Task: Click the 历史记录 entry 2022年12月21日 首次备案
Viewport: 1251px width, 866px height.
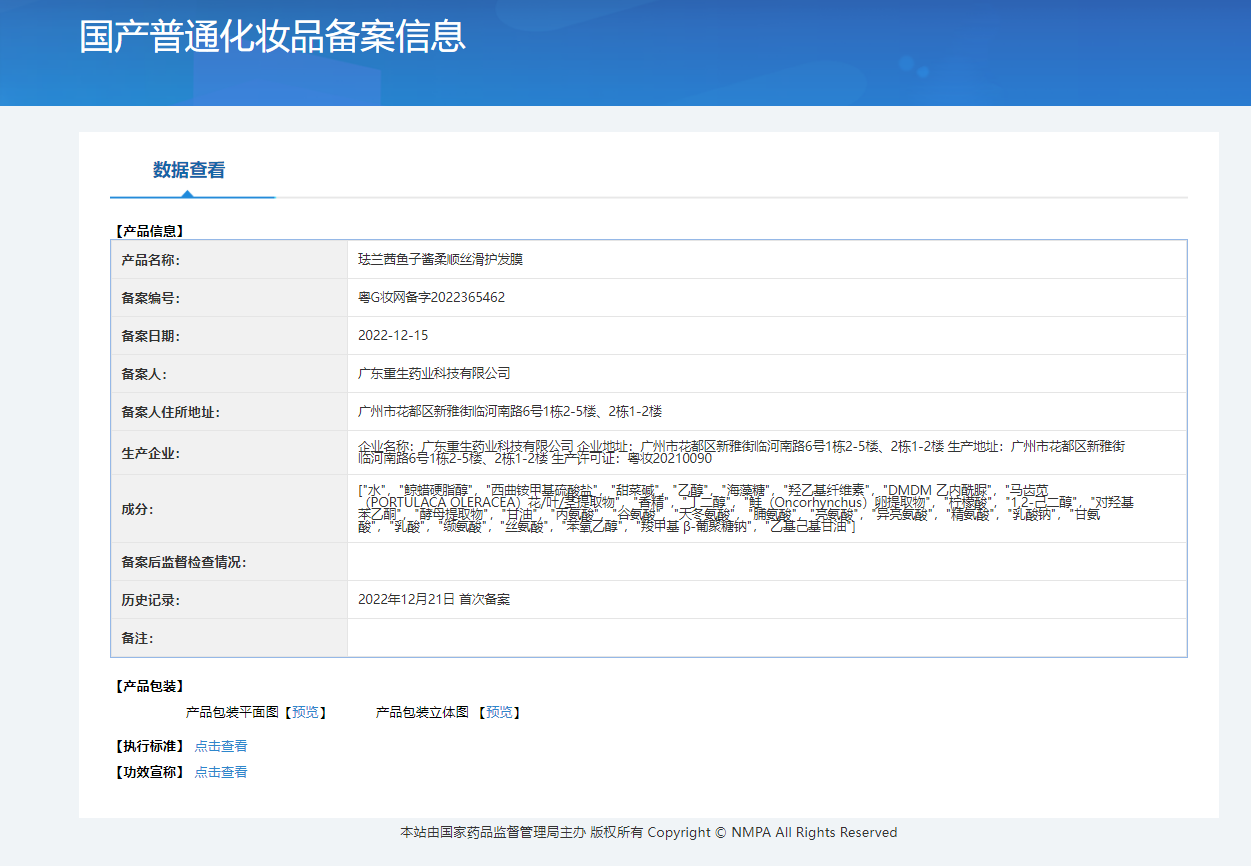Action: point(434,600)
